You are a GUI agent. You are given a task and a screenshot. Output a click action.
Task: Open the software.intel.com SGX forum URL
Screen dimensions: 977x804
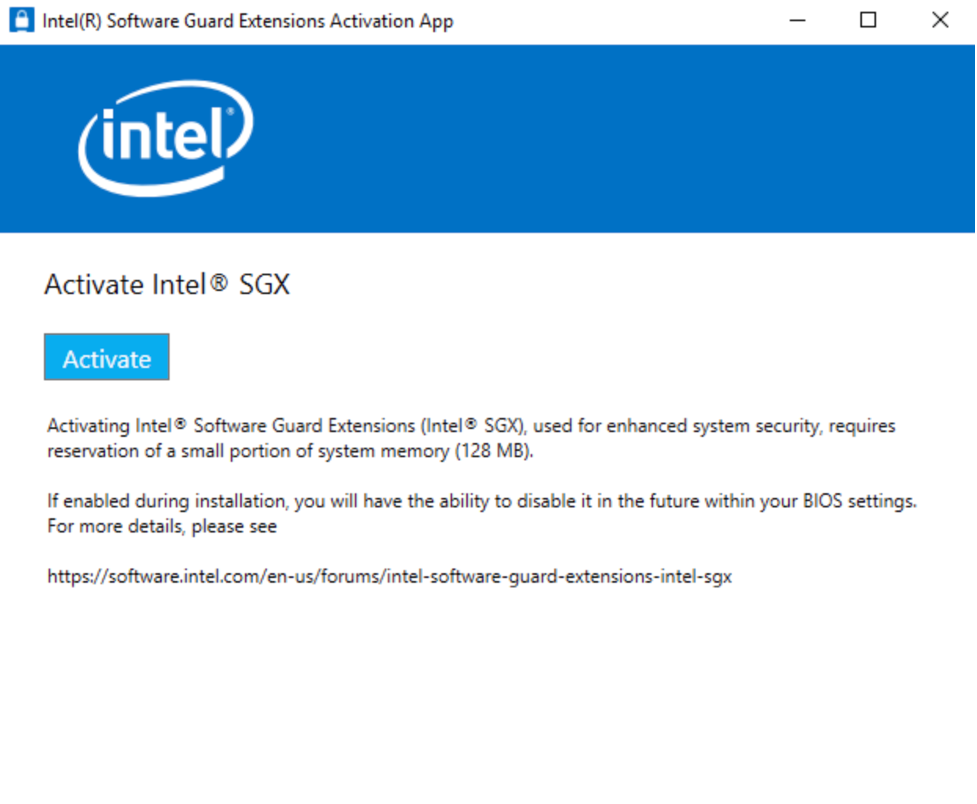pyautogui.click(x=389, y=577)
